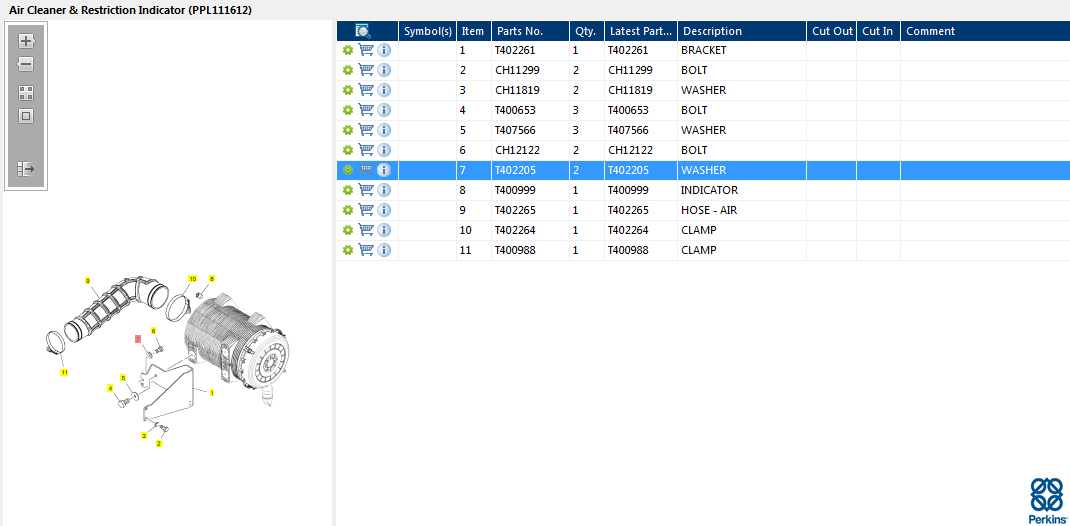Zoom out of the parts diagram

click(26, 65)
